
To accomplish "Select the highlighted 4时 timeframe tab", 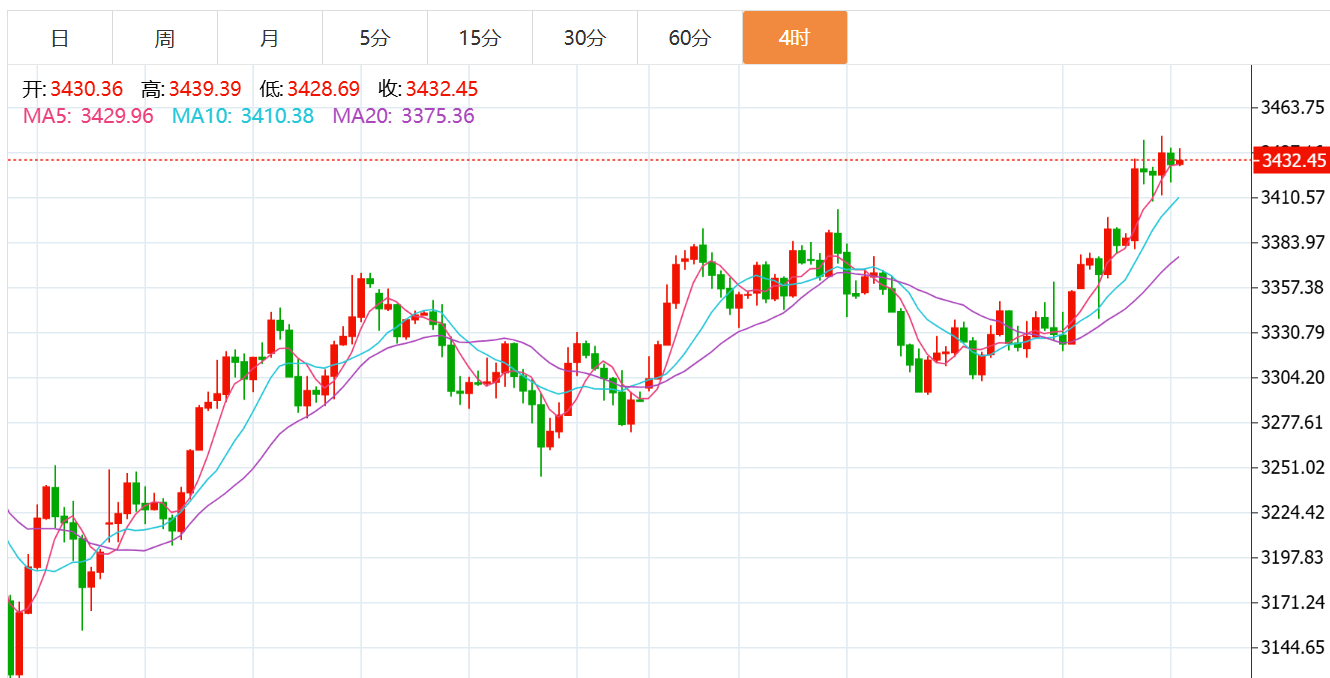I will click(795, 38).
